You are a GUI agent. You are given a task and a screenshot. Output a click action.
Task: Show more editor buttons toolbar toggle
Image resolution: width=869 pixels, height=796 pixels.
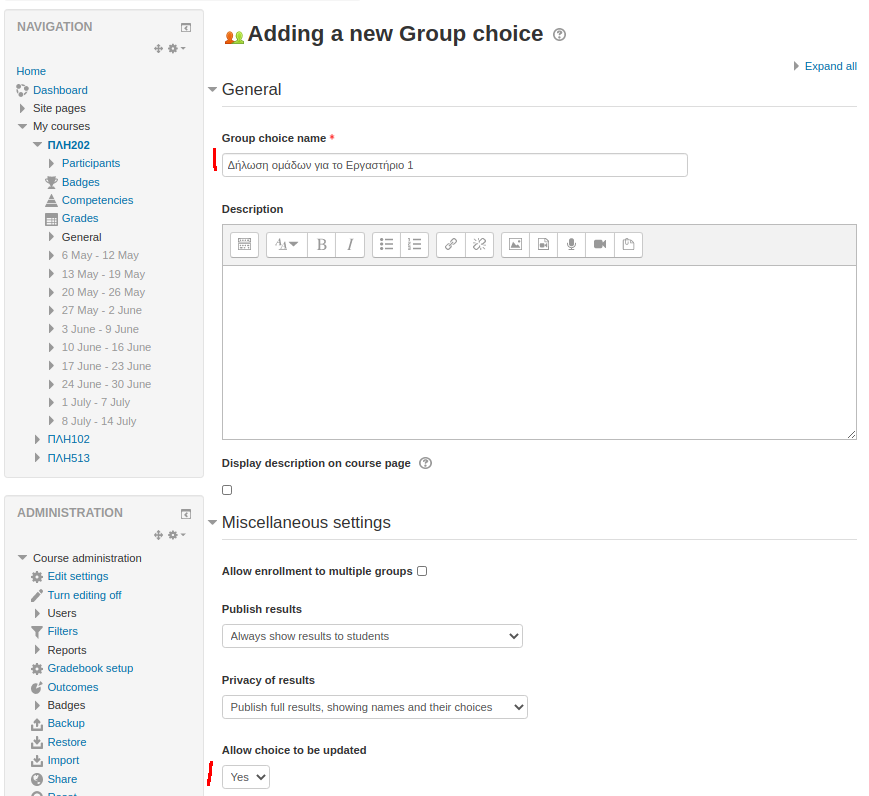[244, 245]
